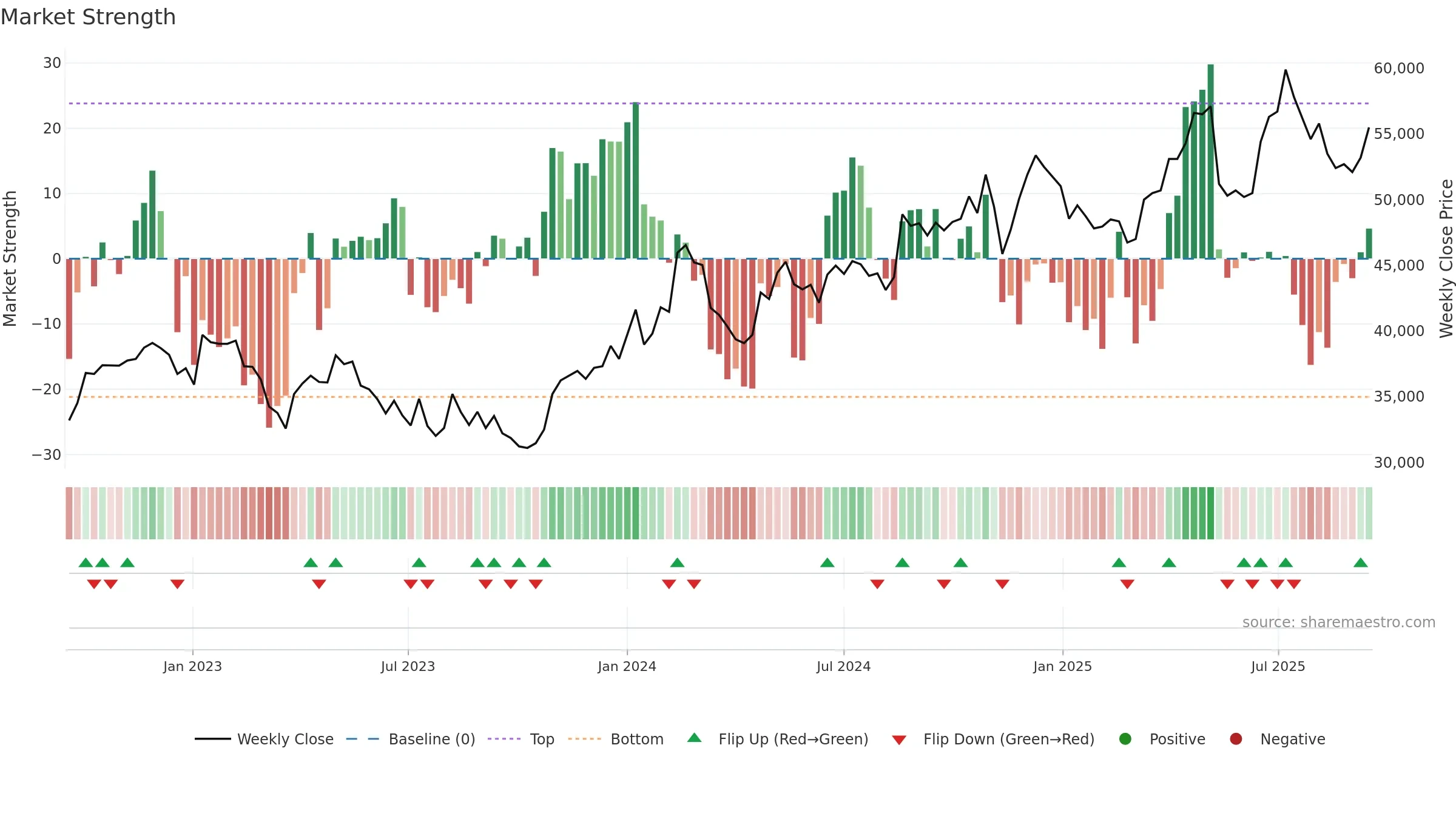This screenshot has width=1456, height=819.
Task: Toggle Flip Up (Red→Green) legend entry
Action: (778, 739)
